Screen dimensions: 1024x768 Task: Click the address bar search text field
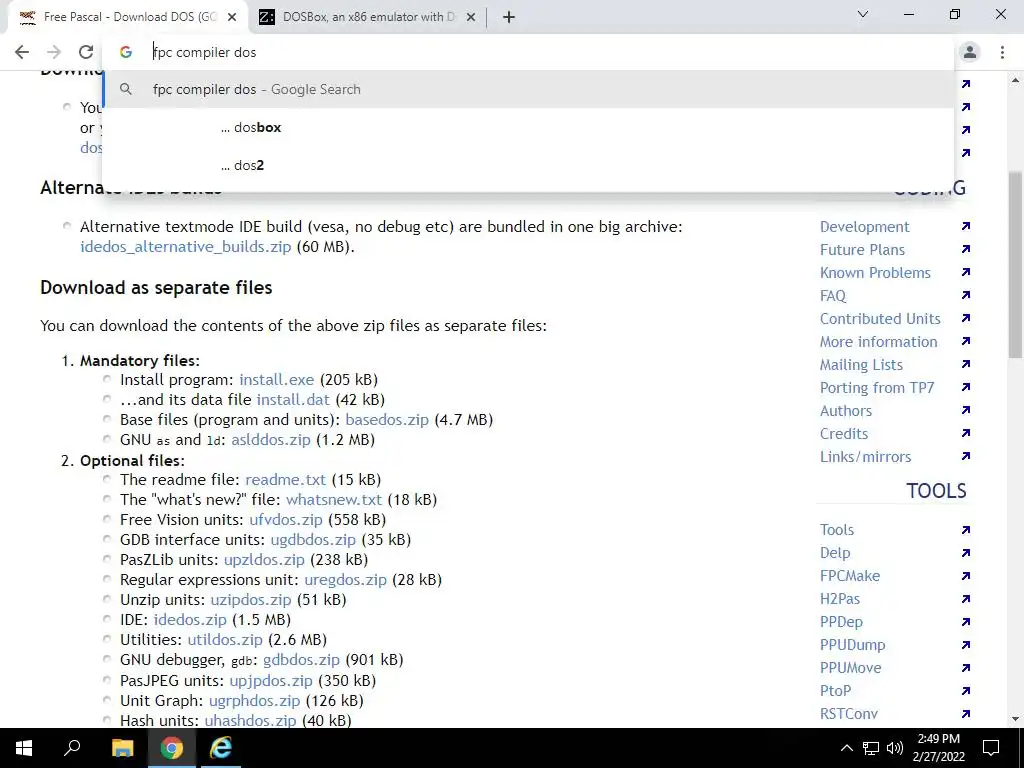(x=528, y=52)
